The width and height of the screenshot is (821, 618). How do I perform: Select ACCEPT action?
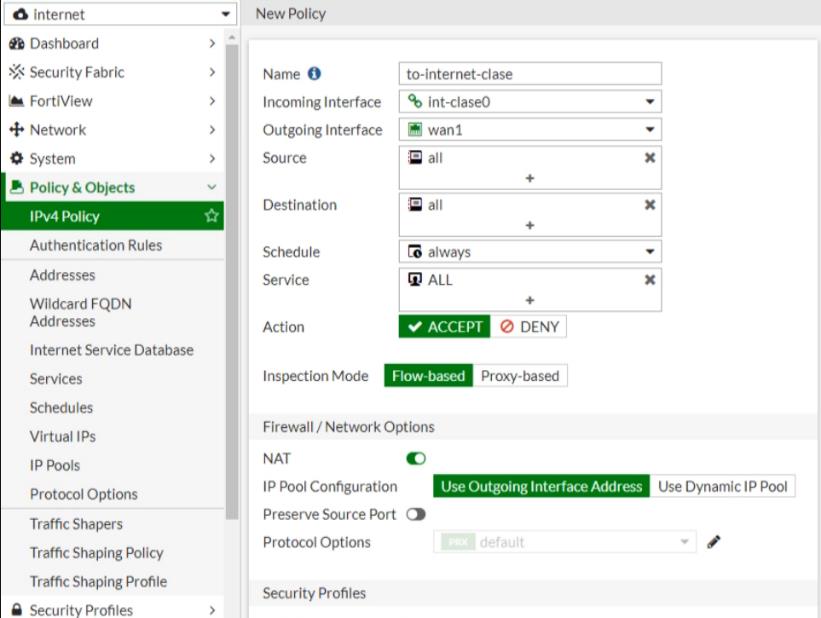point(445,327)
